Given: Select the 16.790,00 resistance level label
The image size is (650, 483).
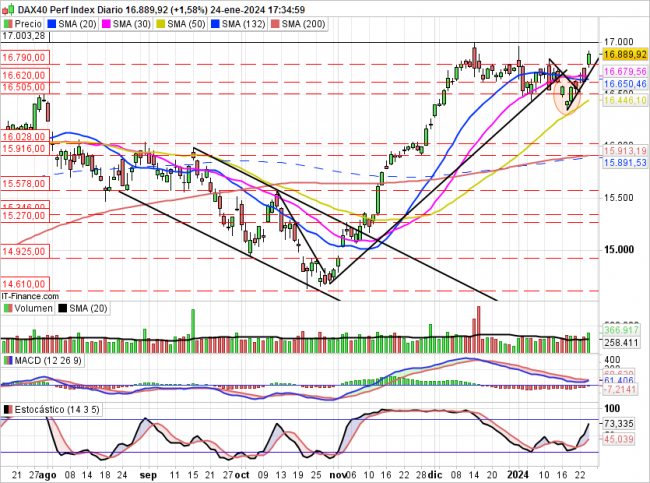Looking at the screenshot, I should pyautogui.click(x=21, y=59).
